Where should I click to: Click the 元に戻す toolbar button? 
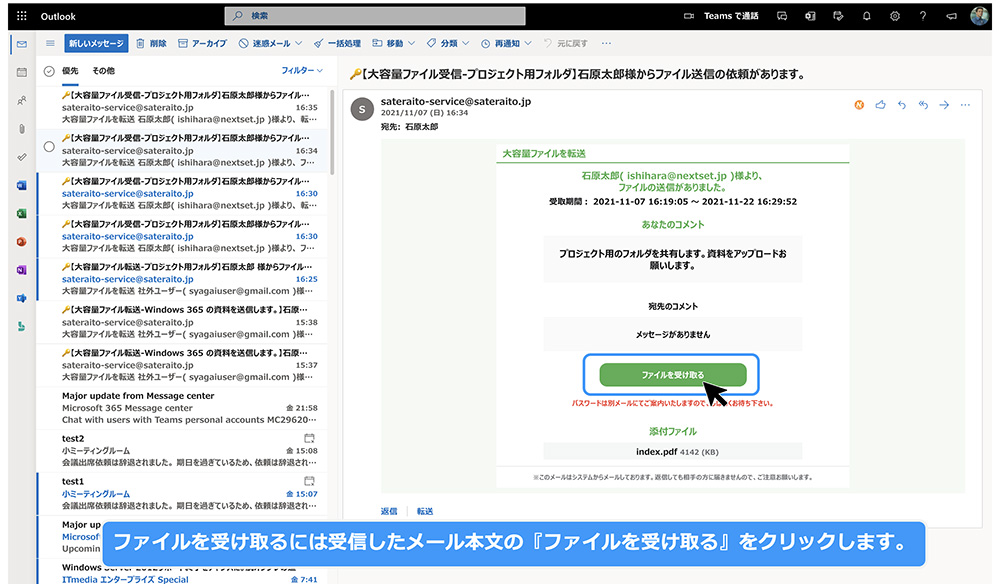click(x=566, y=43)
